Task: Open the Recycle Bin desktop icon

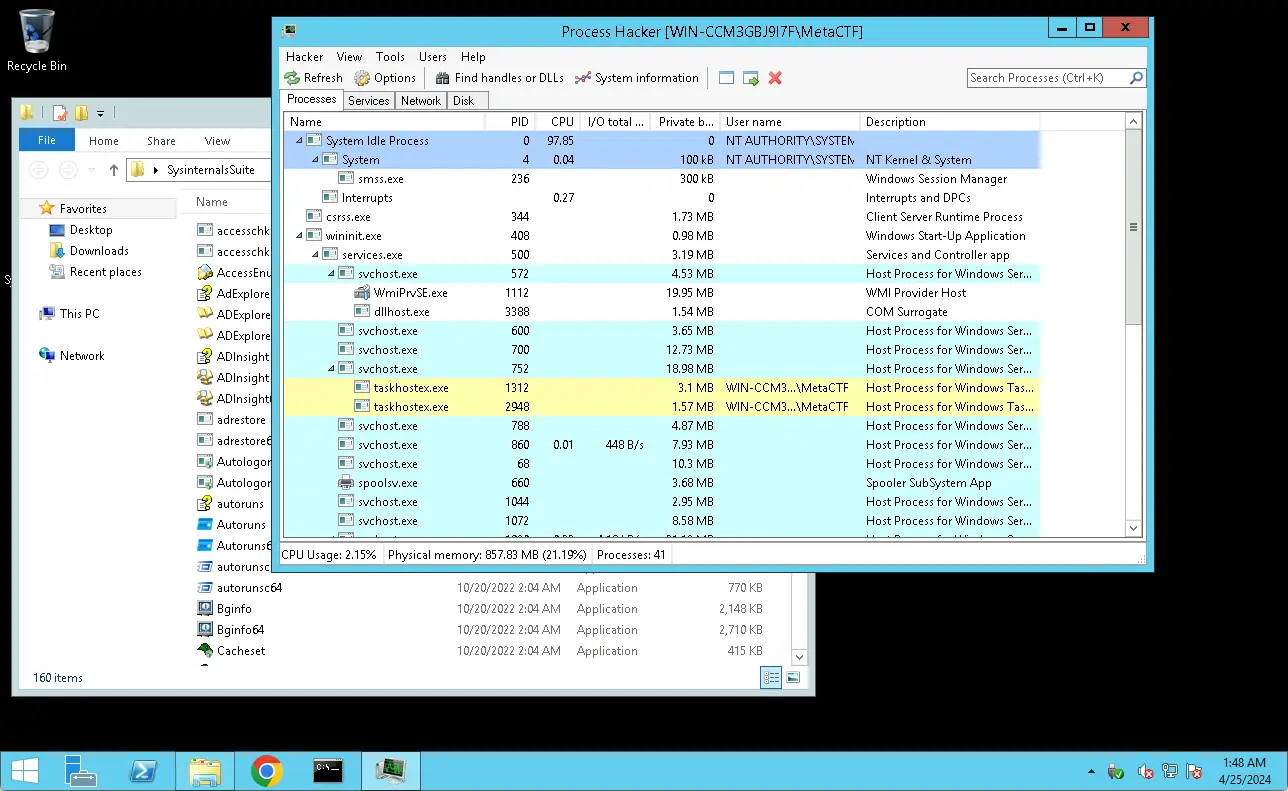Action: [37, 40]
